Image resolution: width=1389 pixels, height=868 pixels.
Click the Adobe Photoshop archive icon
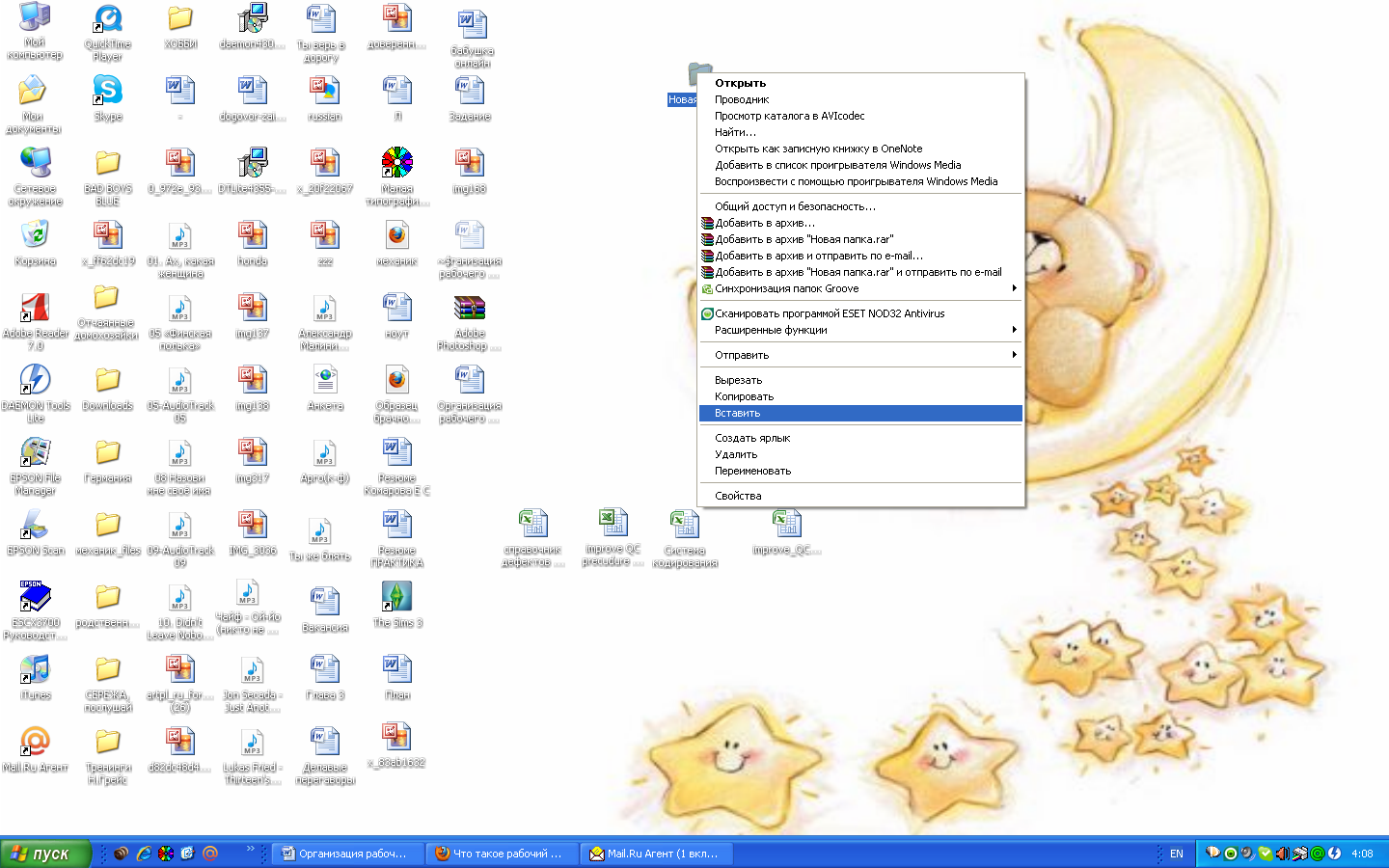point(470,322)
